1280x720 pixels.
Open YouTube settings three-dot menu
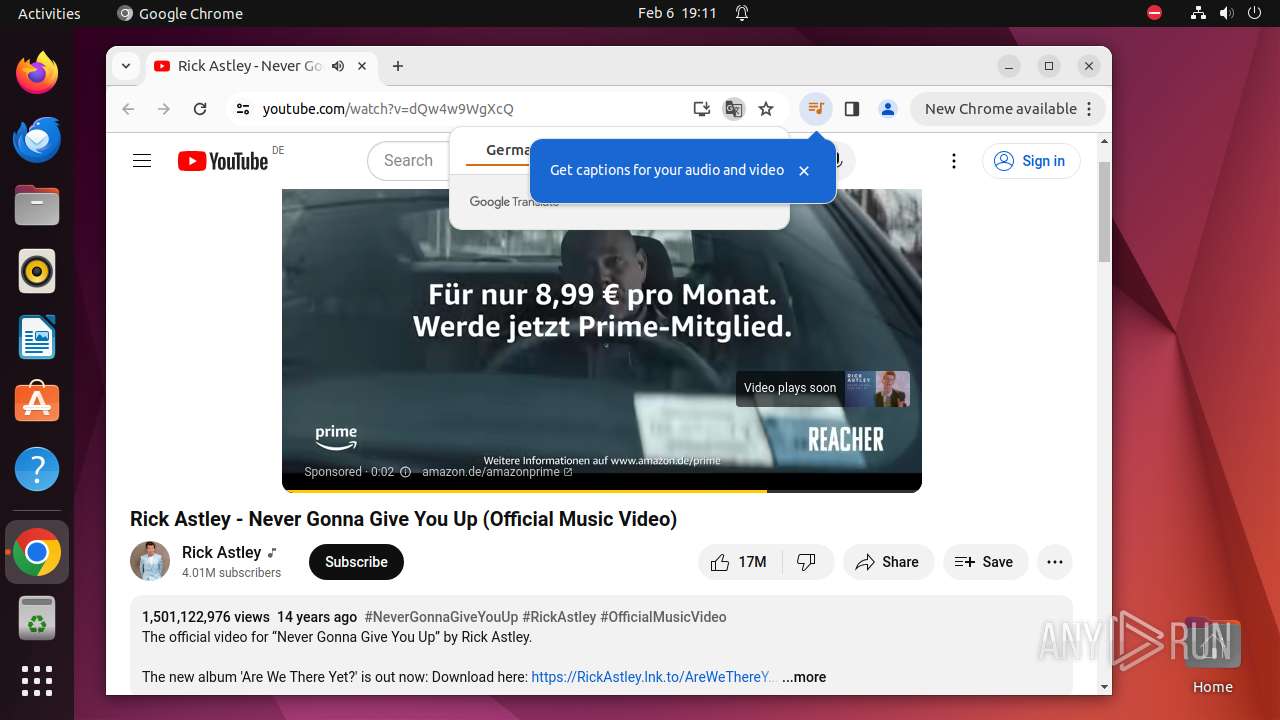click(x=954, y=161)
